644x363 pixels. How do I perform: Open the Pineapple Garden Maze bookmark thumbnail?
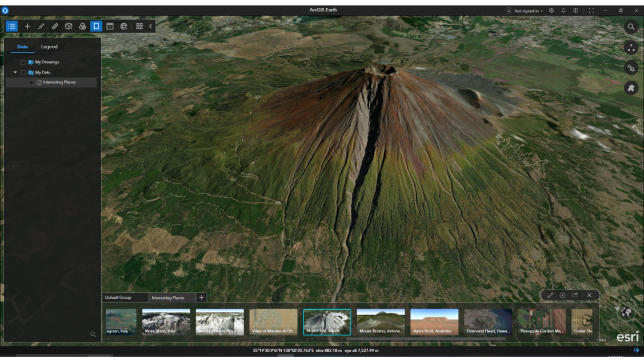(x=542, y=322)
